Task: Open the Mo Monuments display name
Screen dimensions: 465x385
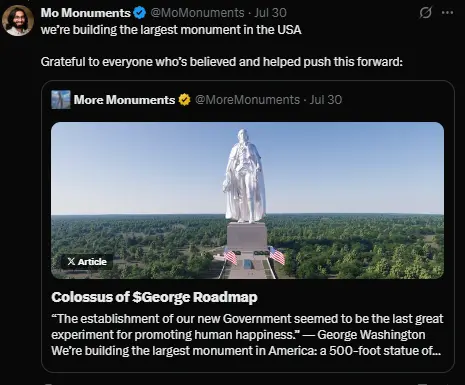Action: click(86, 13)
